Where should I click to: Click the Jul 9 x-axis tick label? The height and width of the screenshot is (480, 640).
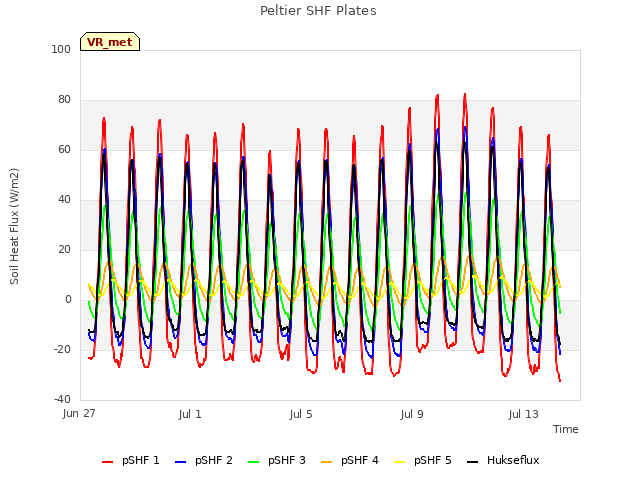coord(412,414)
